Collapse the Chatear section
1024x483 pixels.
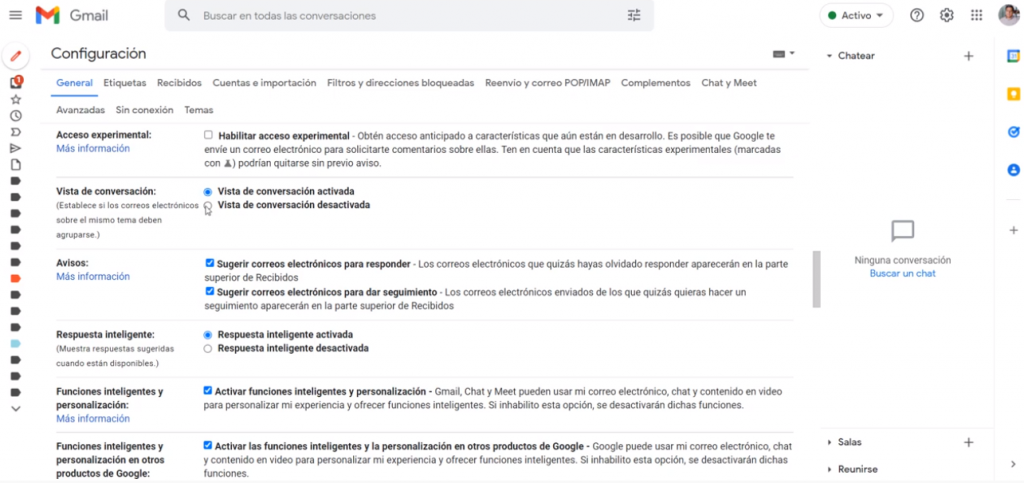point(829,56)
